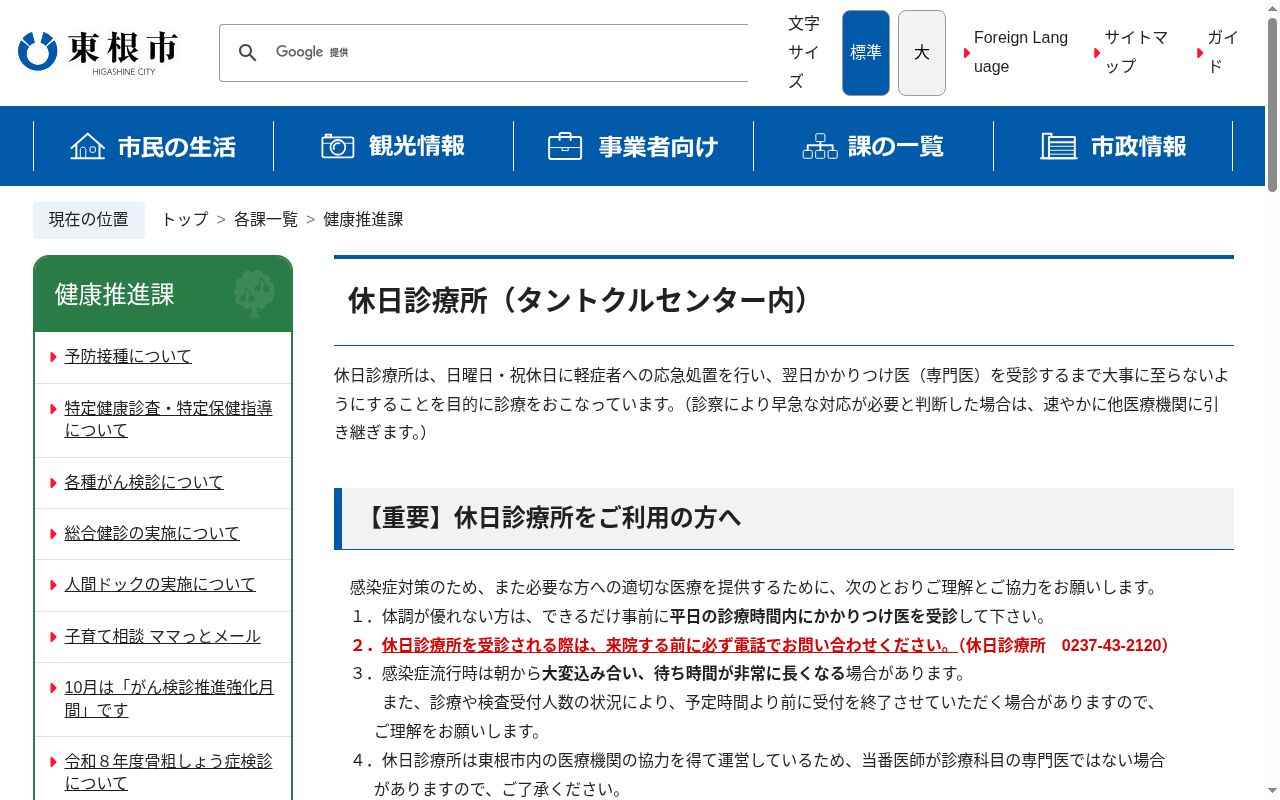Go to トップ in the breadcrumb
1280x800 pixels.
pos(185,219)
